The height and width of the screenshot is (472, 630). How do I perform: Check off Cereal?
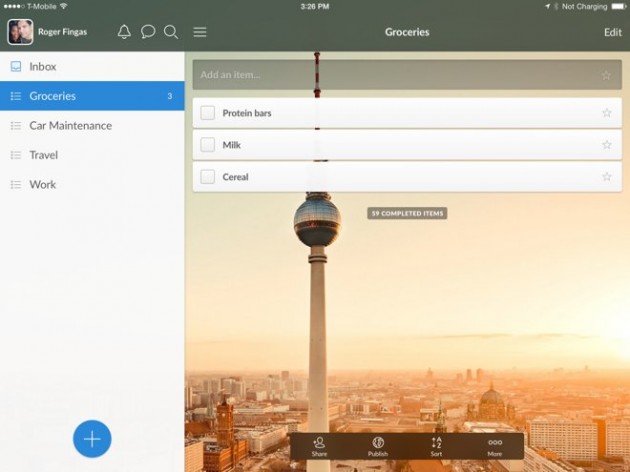click(x=207, y=176)
